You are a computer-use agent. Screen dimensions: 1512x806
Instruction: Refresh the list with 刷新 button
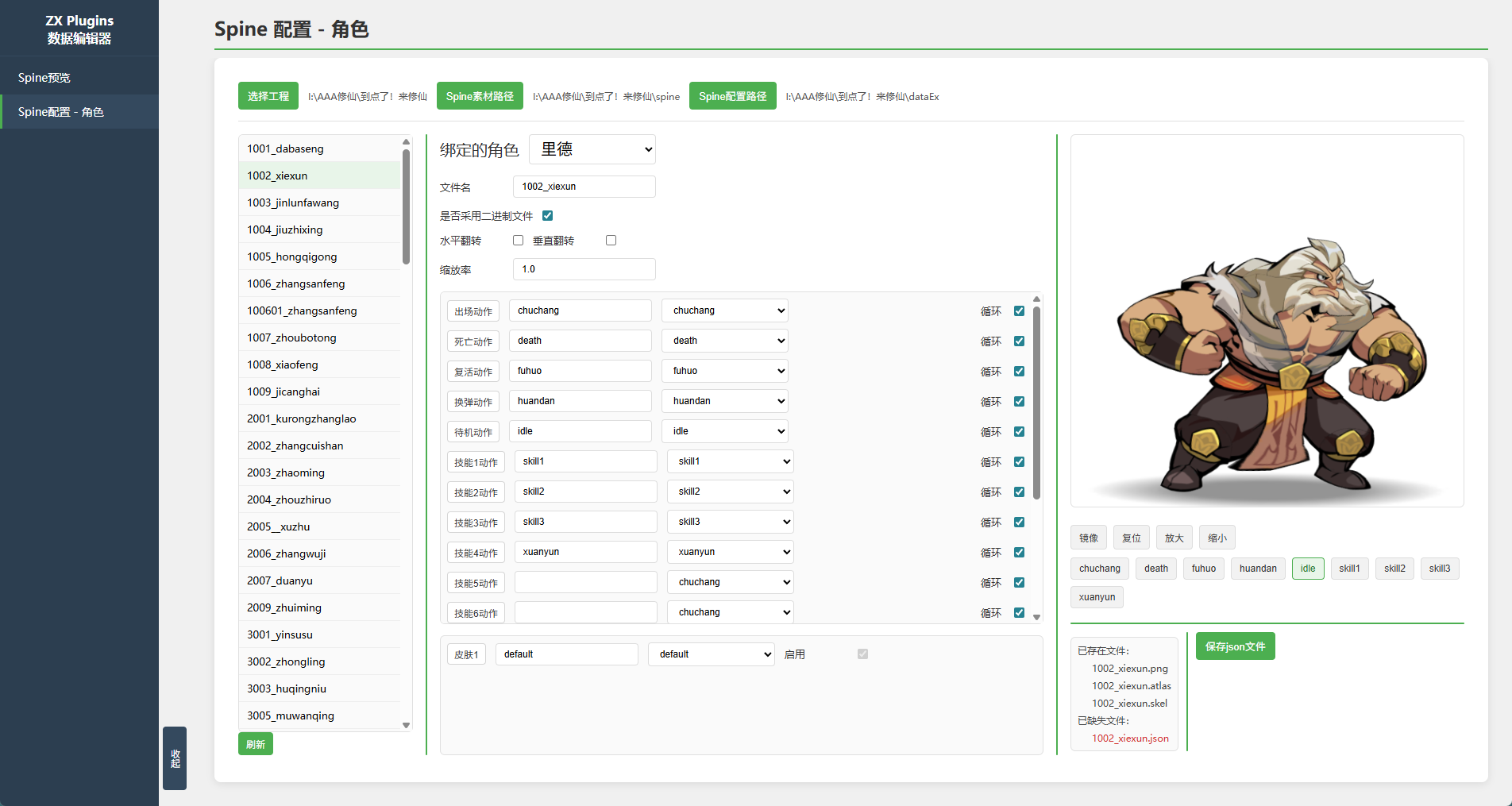pos(256,744)
